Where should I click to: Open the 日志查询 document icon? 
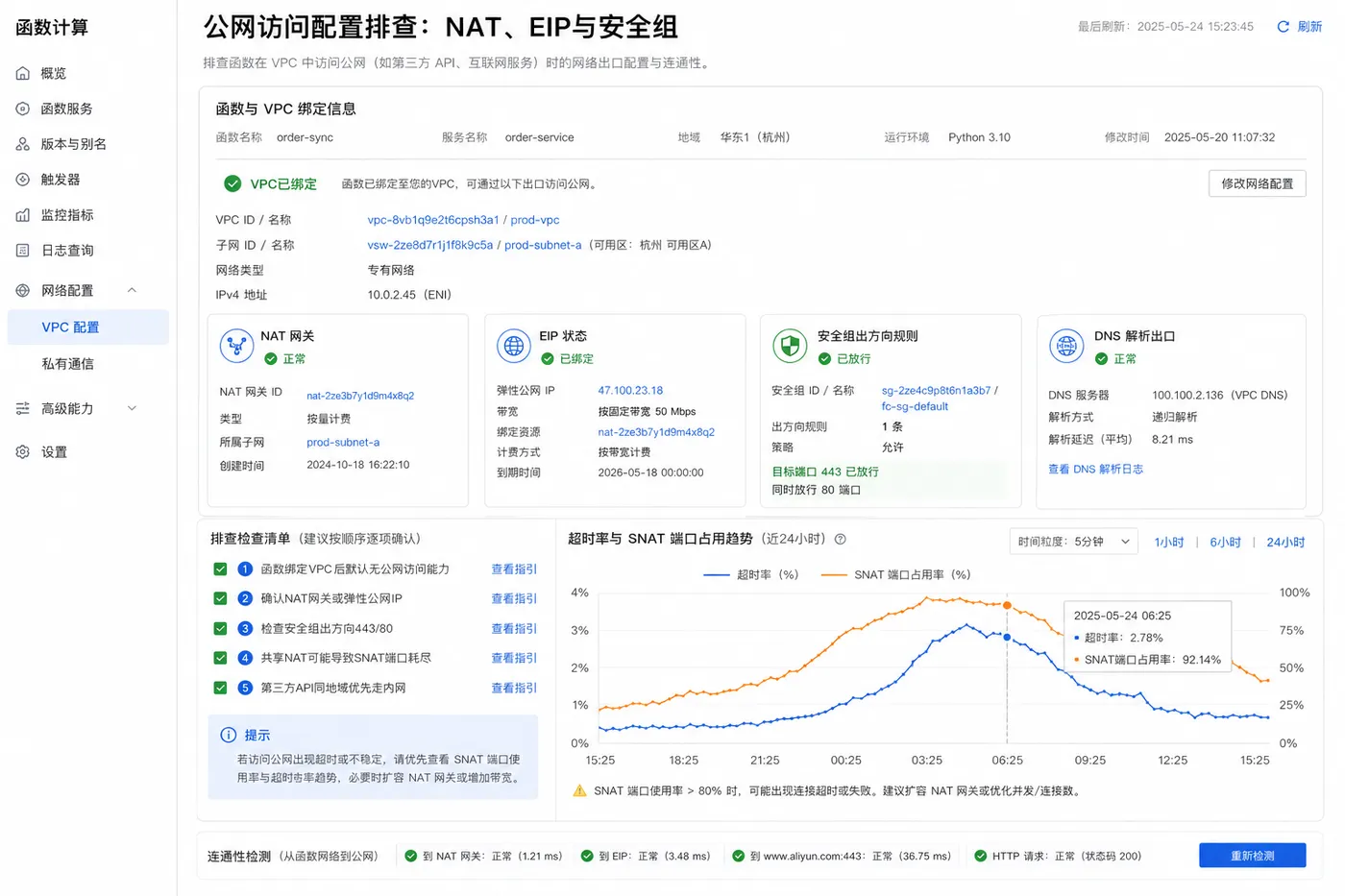coord(23,251)
